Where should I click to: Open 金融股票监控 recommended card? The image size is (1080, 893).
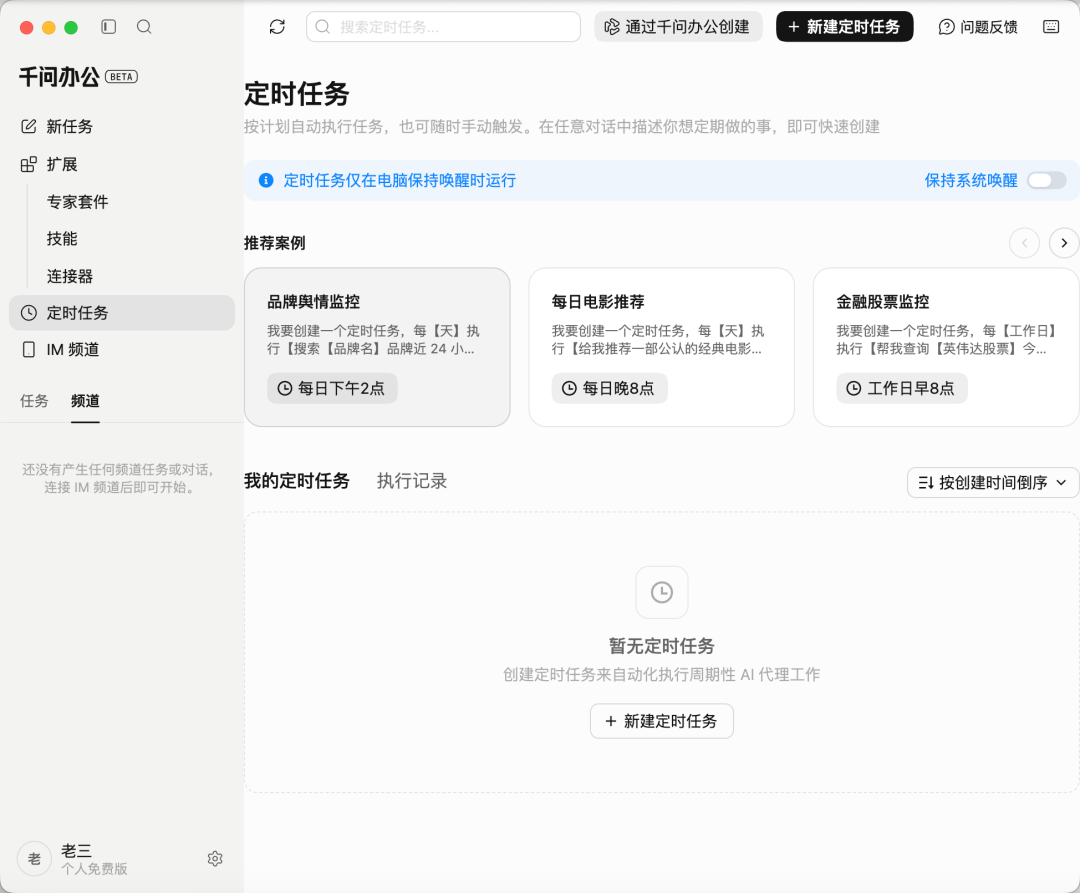pyautogui.click(x=946, y=347)
